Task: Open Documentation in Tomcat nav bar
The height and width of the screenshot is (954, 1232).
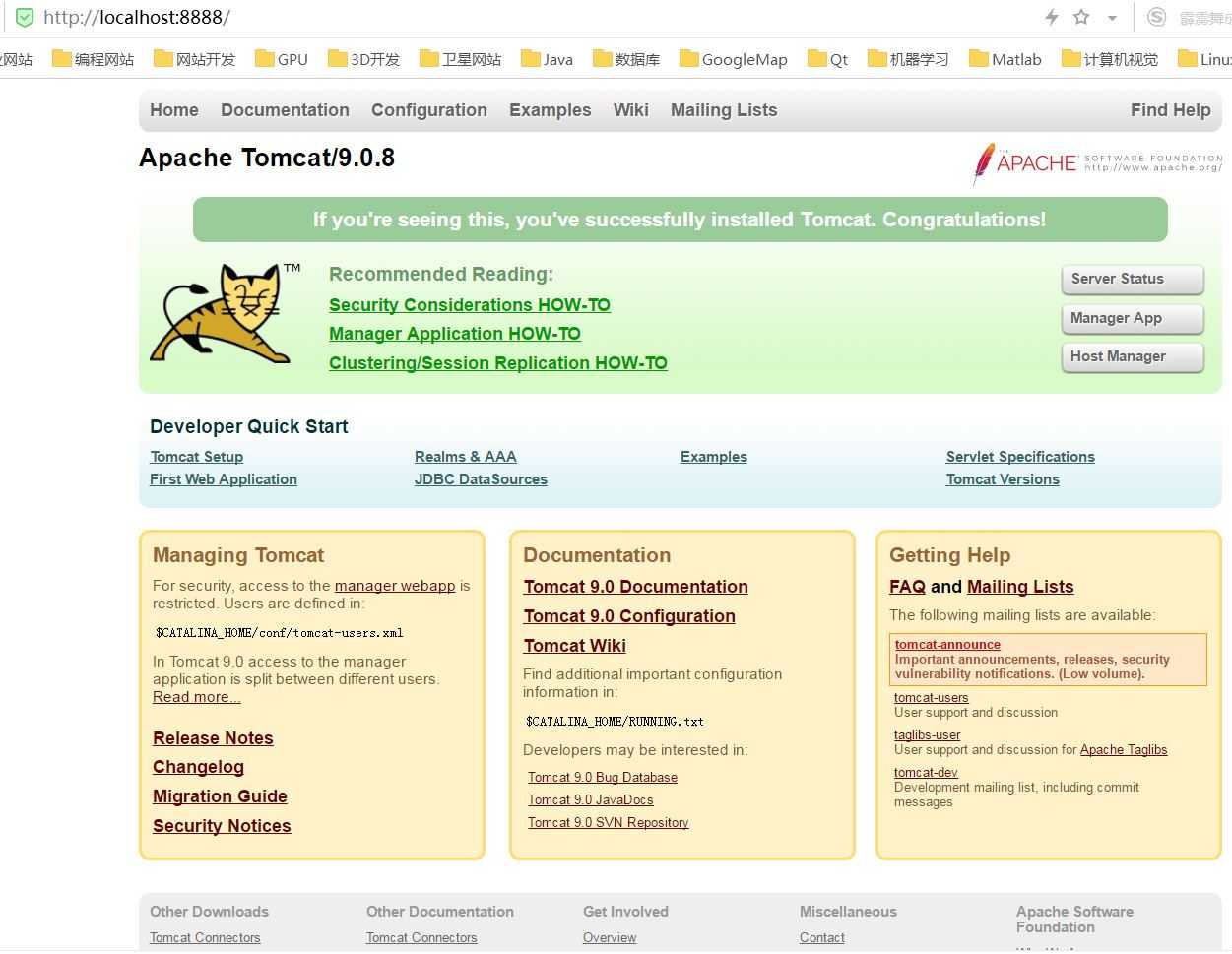Action: [285, 110]
